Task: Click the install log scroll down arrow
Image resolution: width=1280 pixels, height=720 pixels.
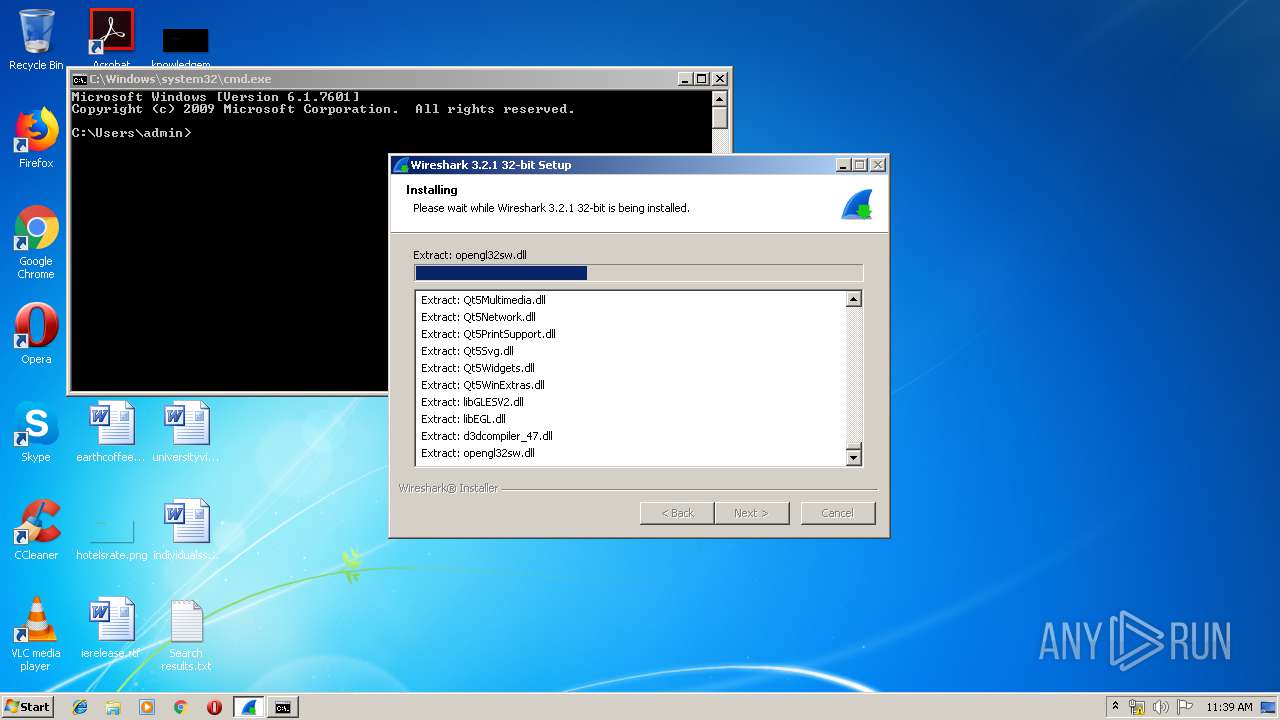Action: [853, 457]
